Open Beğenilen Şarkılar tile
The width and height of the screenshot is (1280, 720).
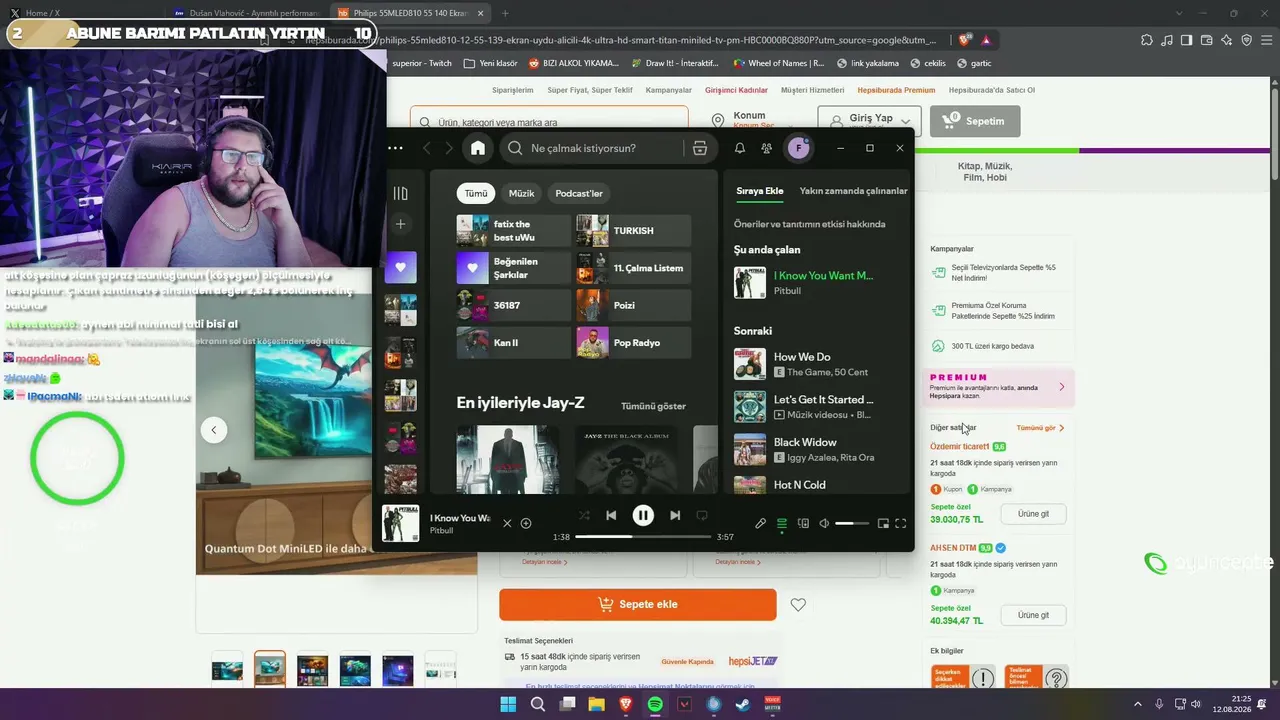[x=513, y=268]
